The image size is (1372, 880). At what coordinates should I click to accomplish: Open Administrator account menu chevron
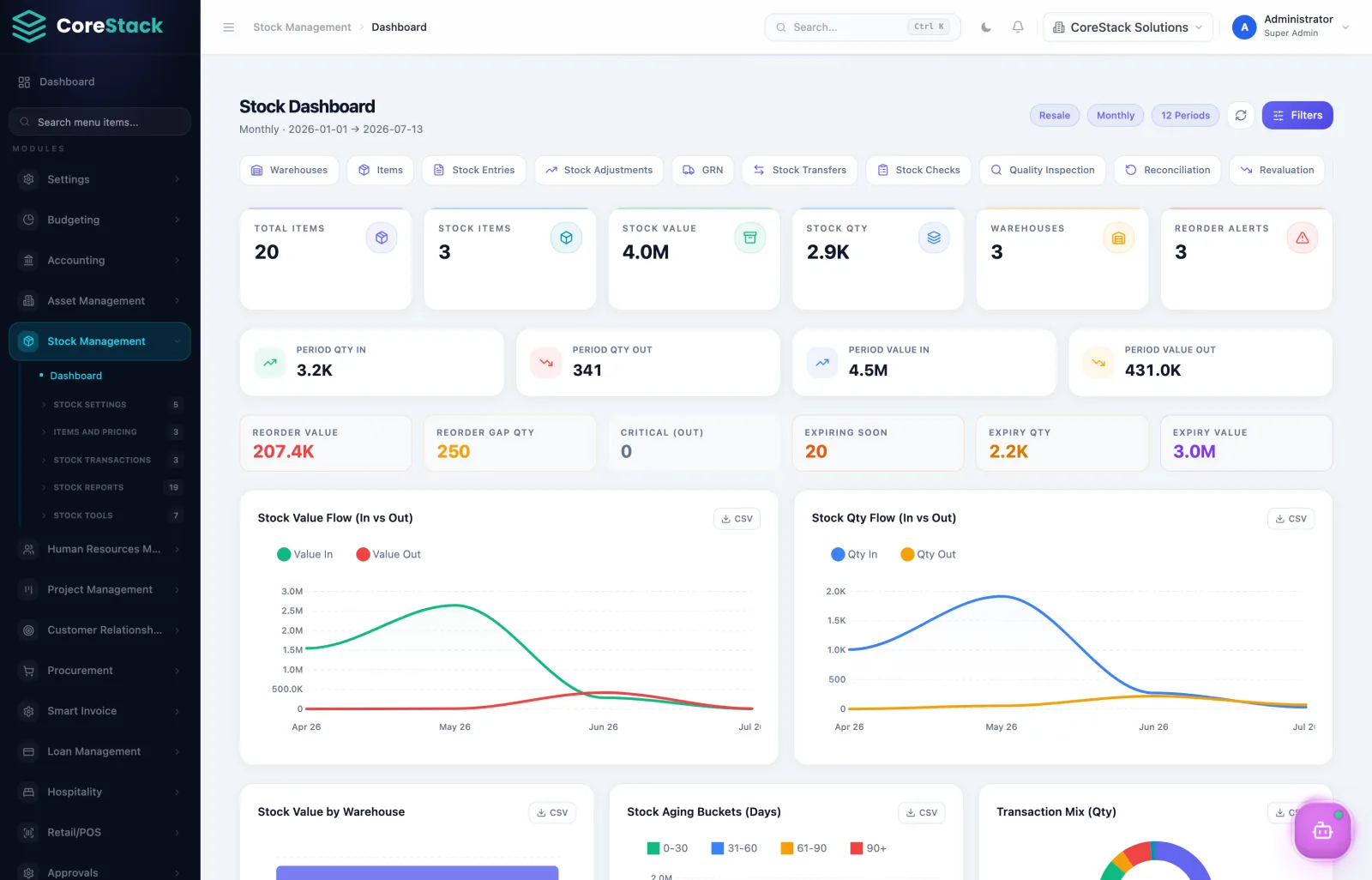(x=1345, y=27)
